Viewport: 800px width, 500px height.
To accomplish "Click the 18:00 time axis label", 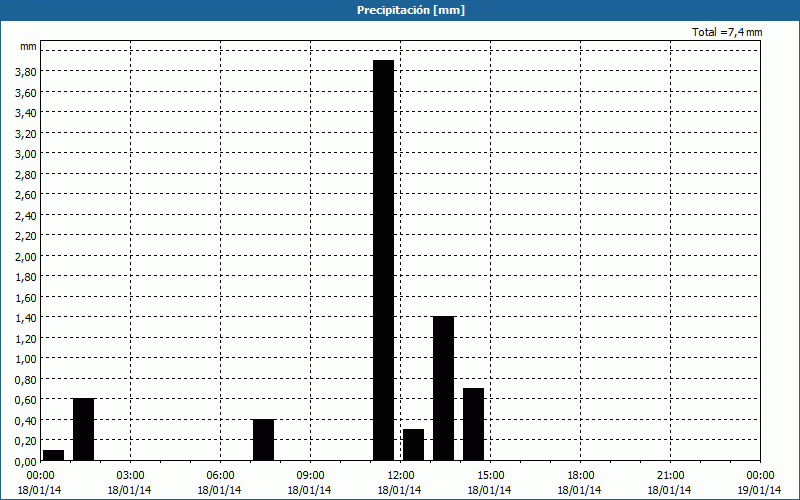I will [x=581, y=476].
